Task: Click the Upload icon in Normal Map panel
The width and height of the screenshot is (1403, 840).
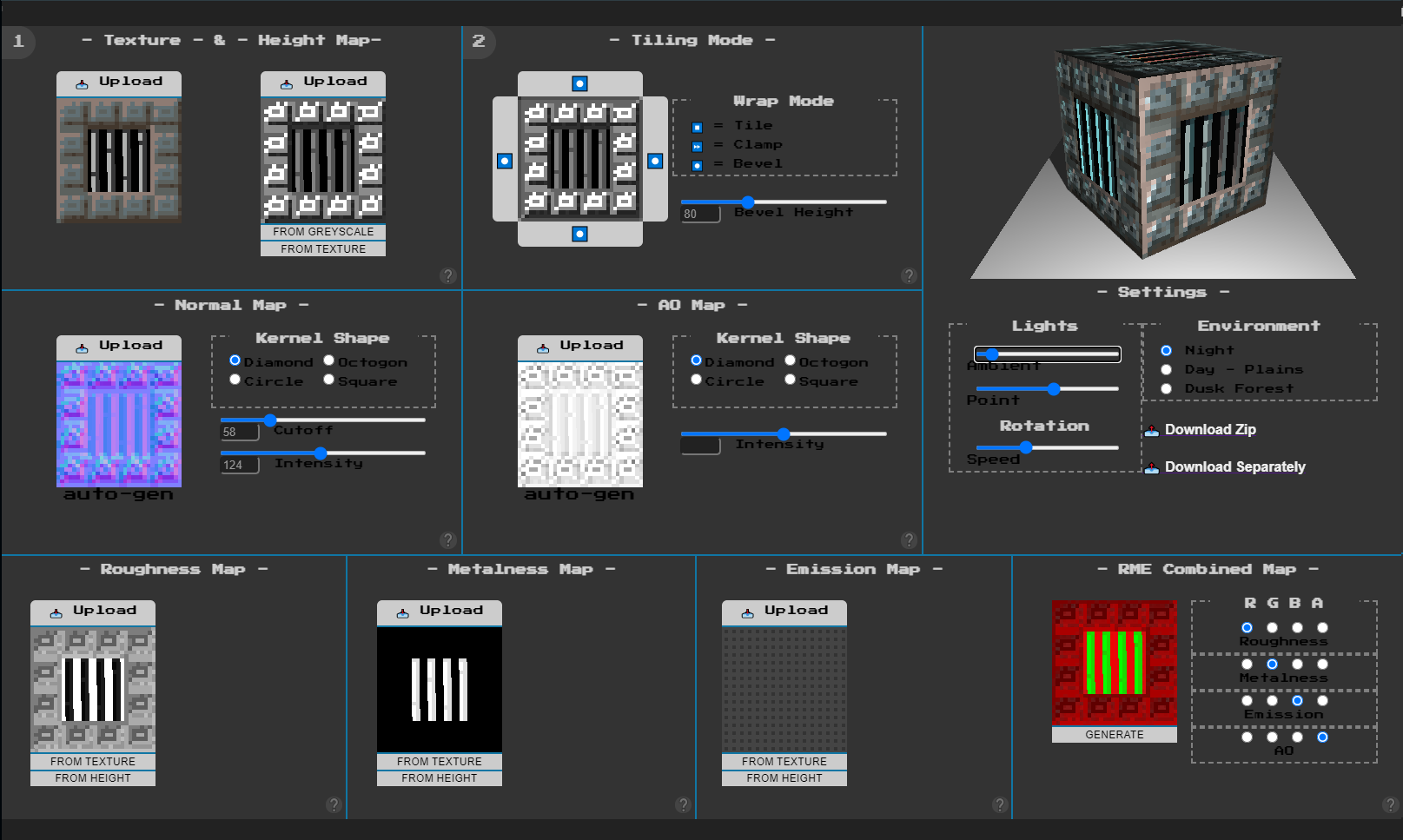Action: click(82, 348)
